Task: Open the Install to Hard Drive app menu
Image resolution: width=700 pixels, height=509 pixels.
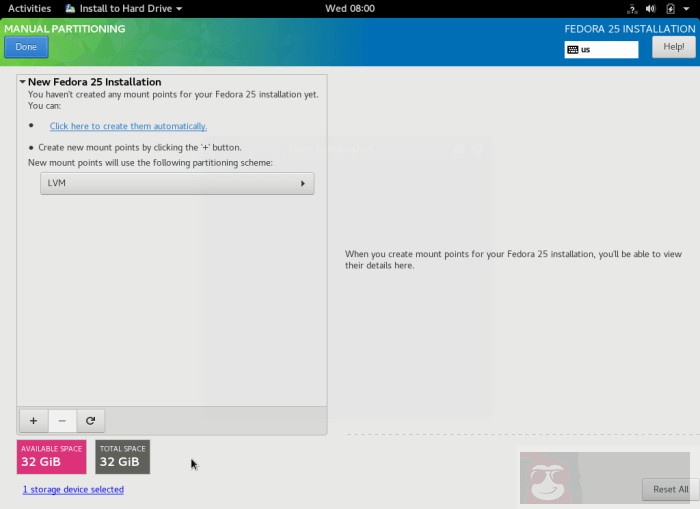Action: coord(124,8)
